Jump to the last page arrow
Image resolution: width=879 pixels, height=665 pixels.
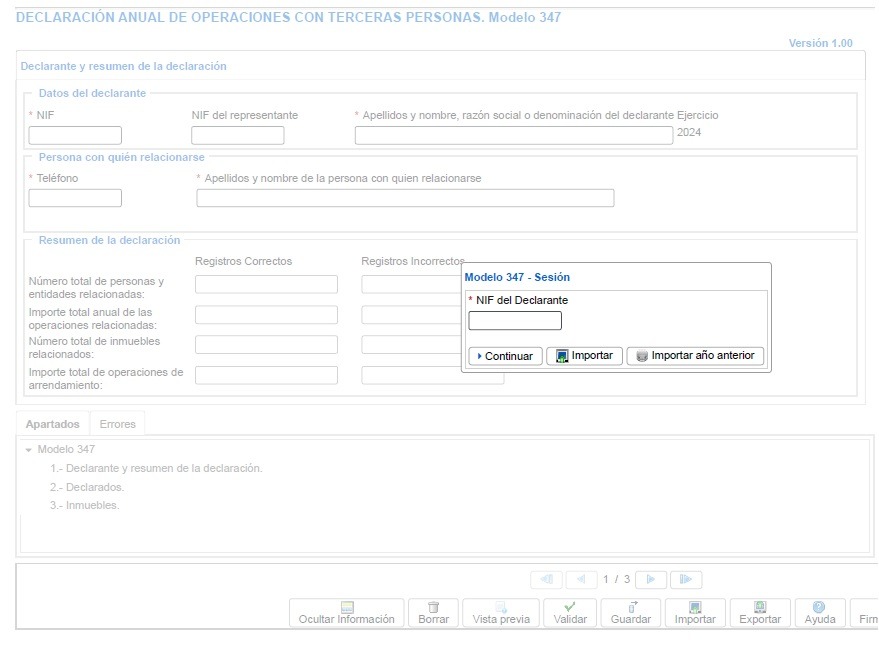click(x=686, y=580)
